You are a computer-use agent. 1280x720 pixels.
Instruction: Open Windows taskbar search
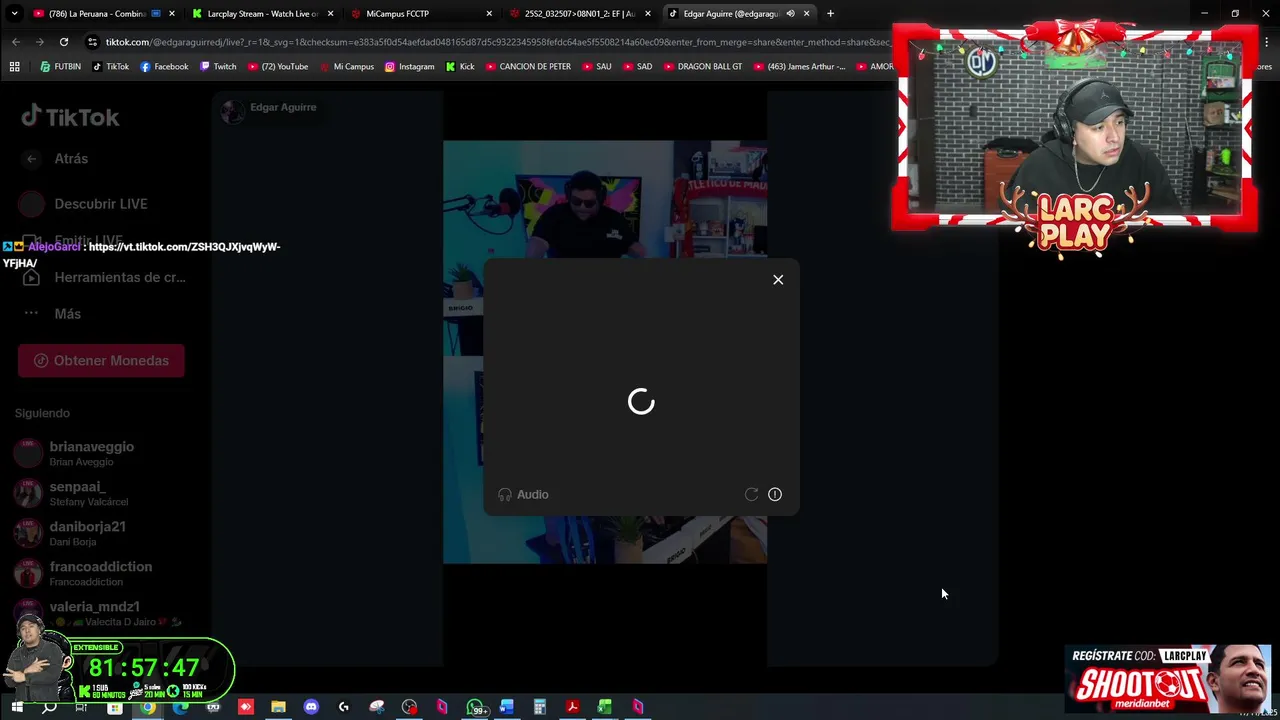click(x=49, y=708)
